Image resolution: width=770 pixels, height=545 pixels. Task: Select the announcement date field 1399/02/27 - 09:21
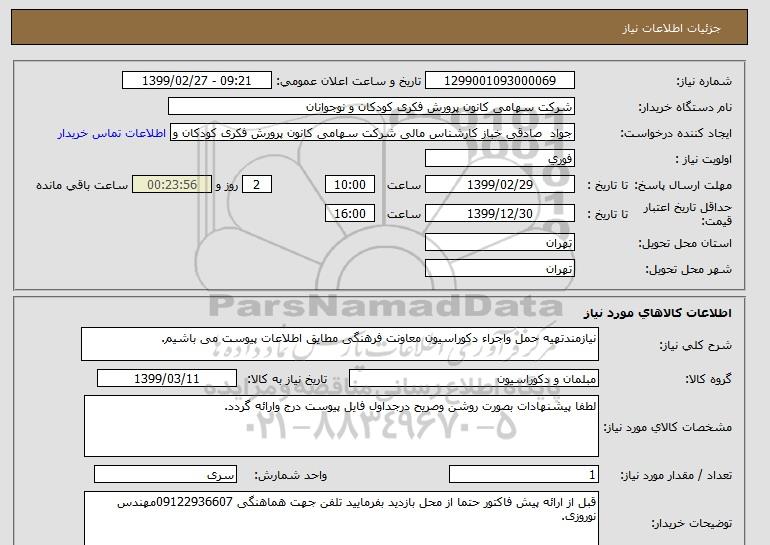point(196,81)
